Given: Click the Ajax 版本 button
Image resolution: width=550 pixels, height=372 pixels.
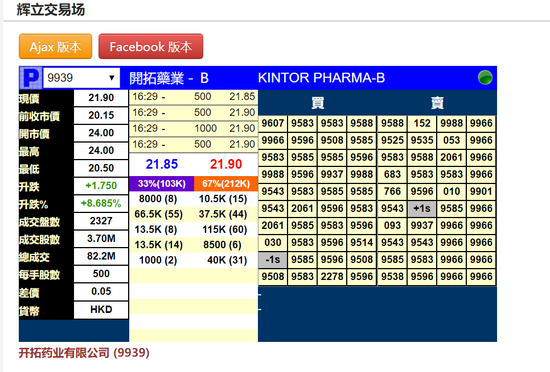Looking at the screenshot, I should click(x=55, y=46).
